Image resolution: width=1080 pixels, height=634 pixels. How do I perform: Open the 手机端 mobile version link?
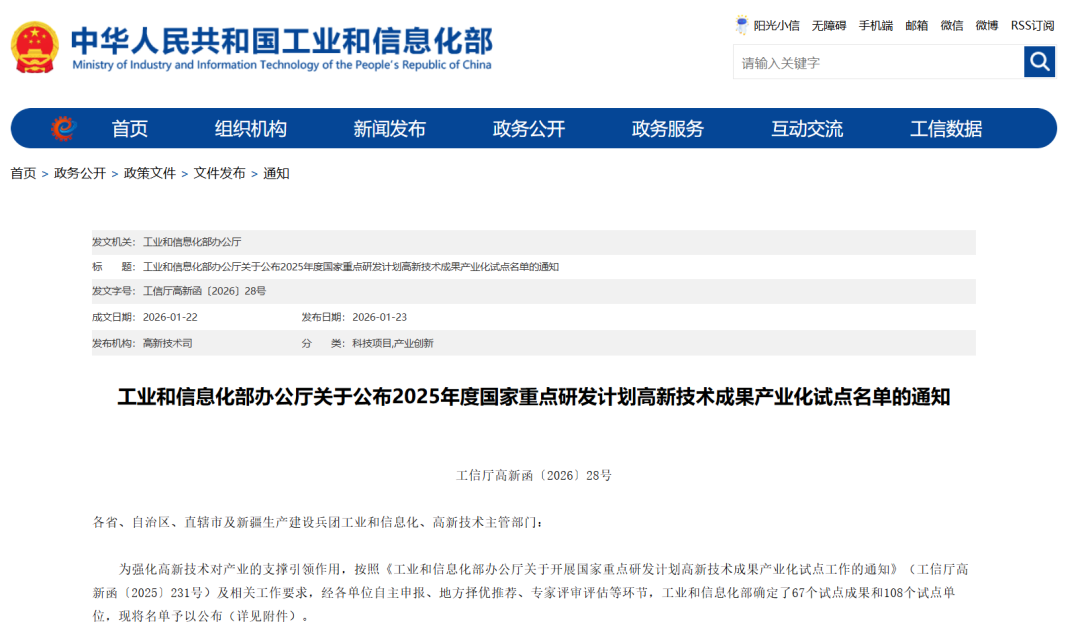pyautogui.click(x=875, y=25)
